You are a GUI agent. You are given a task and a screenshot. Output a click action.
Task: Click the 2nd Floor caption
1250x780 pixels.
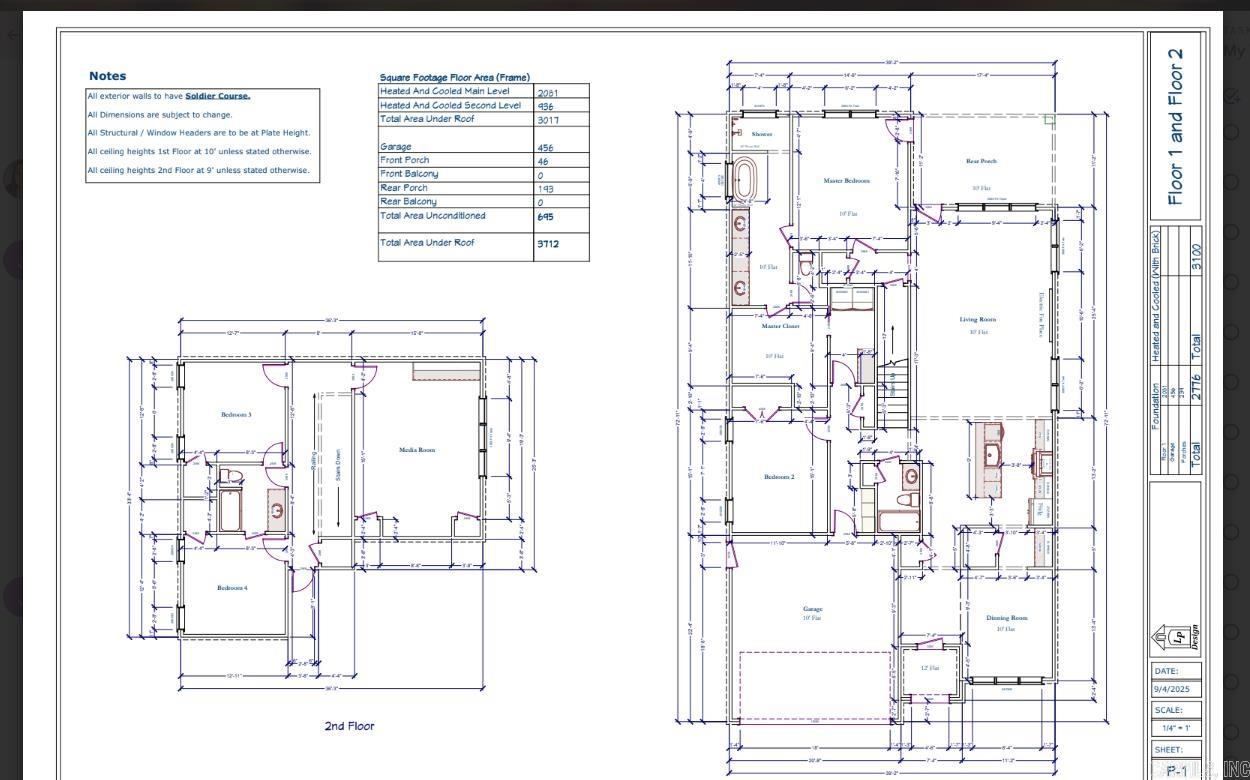pyautogui.click(x=349, y=726)
